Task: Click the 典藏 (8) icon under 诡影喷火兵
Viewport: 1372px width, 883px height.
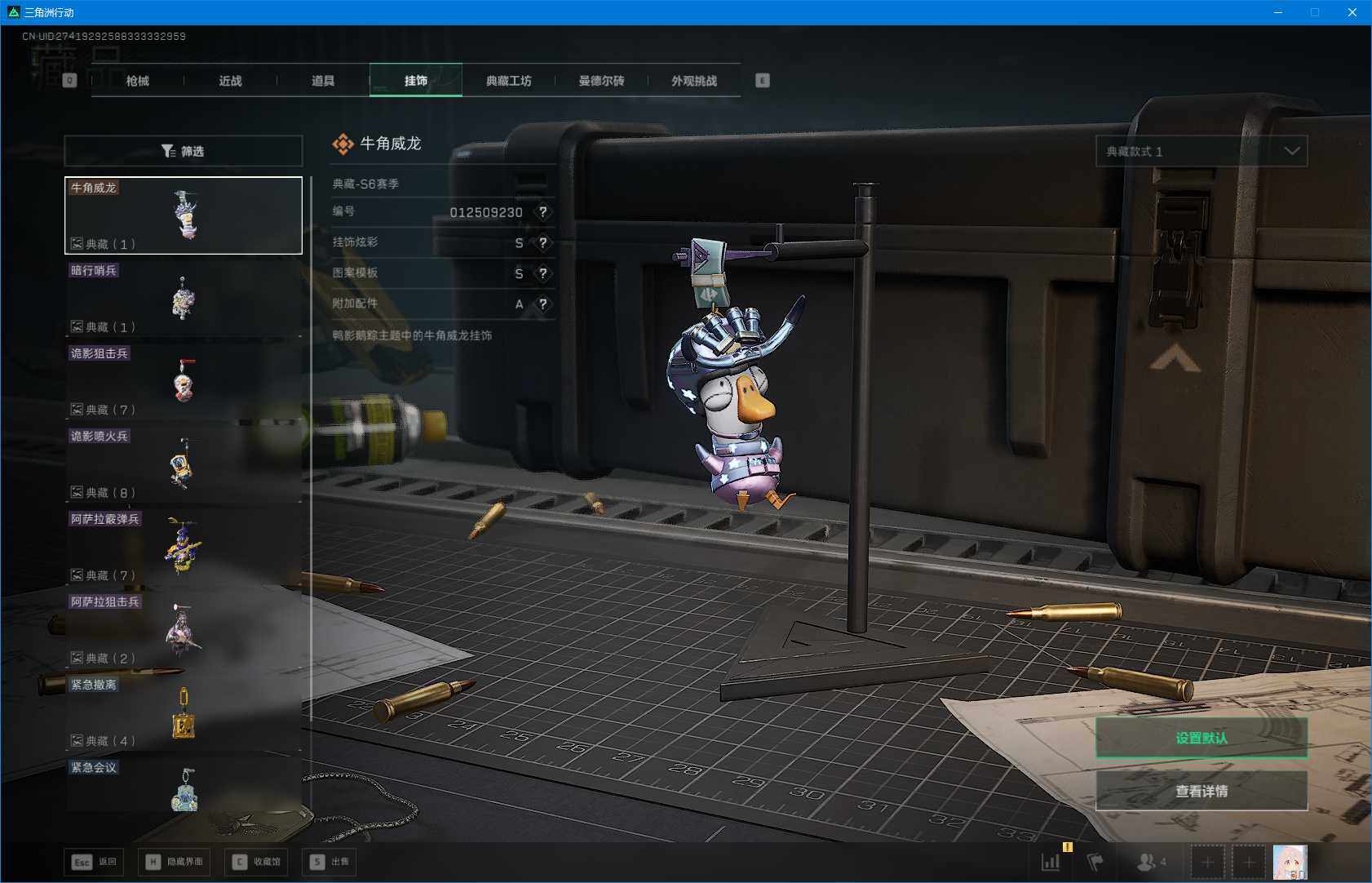Action: click(77, 492)
